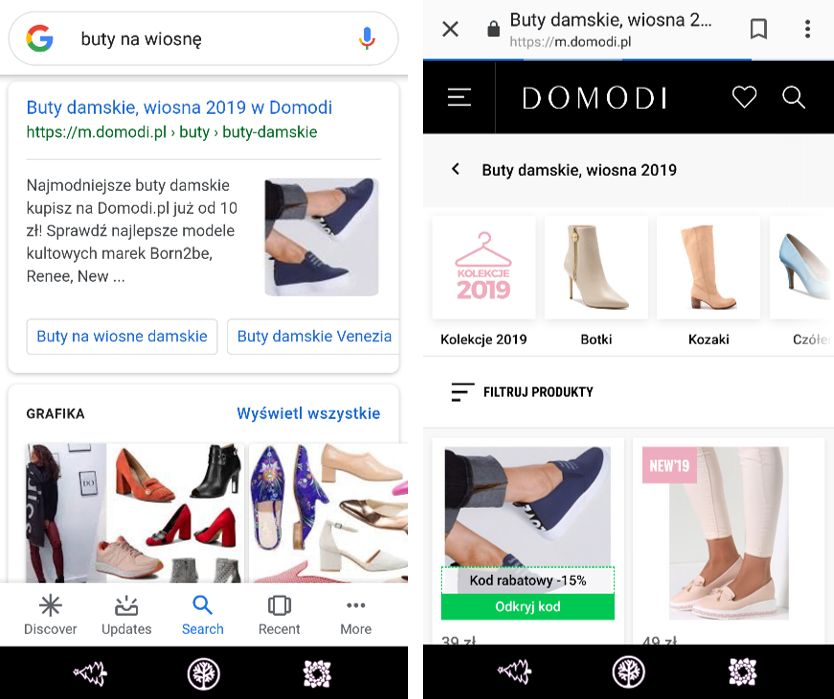Open Filtruj Produkty filter options
834x699 pixels.
pos(522,392)
